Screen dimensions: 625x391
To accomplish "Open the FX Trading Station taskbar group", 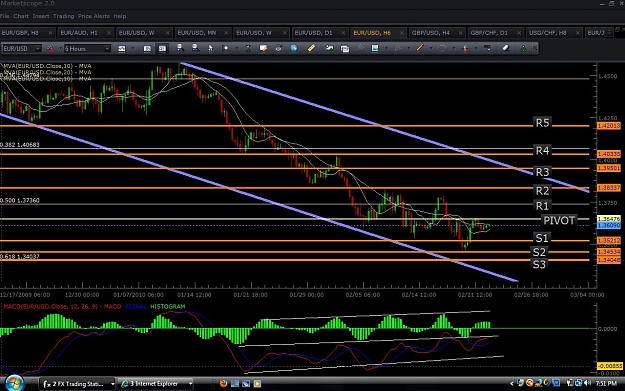I will tap(77, 384).
